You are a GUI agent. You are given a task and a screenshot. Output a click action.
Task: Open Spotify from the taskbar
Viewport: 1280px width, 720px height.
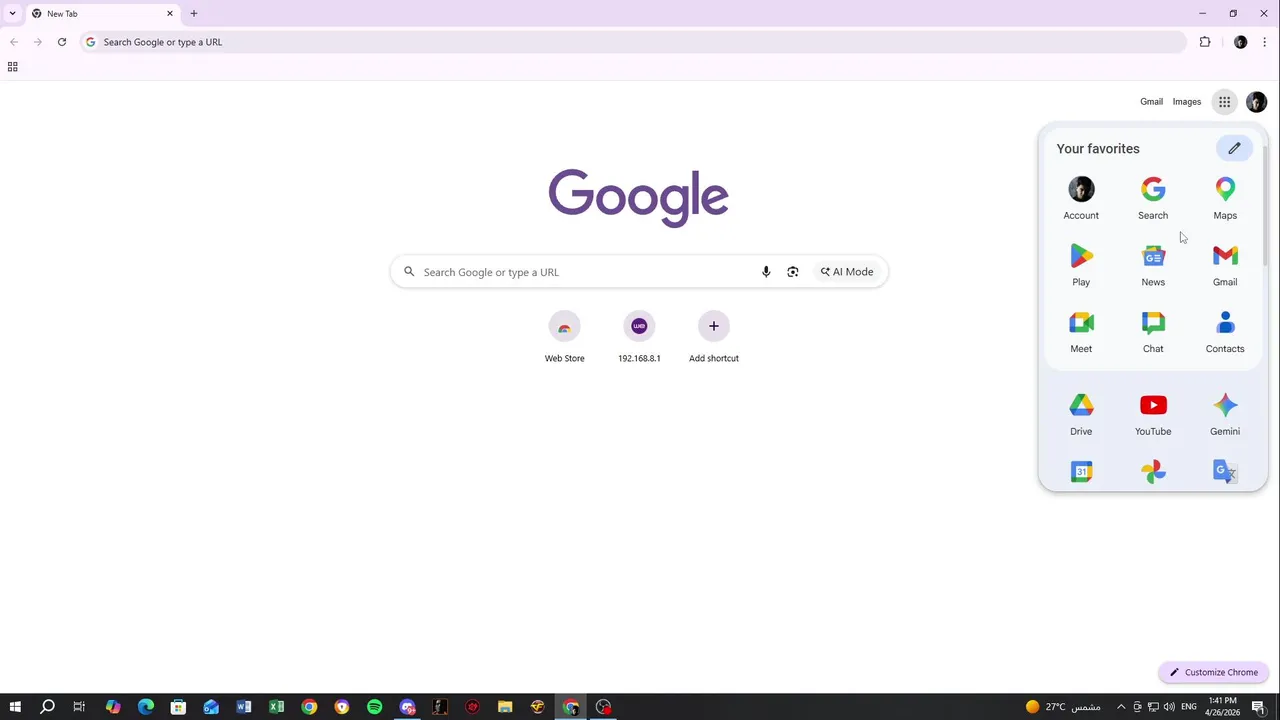374,707
